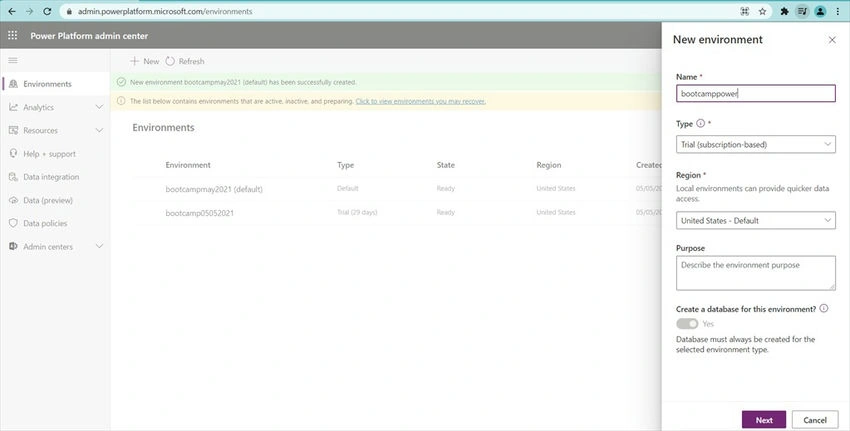850x431 pixels.
Task: Open the browser extensions puzzle icon
Action: [784, 11]
